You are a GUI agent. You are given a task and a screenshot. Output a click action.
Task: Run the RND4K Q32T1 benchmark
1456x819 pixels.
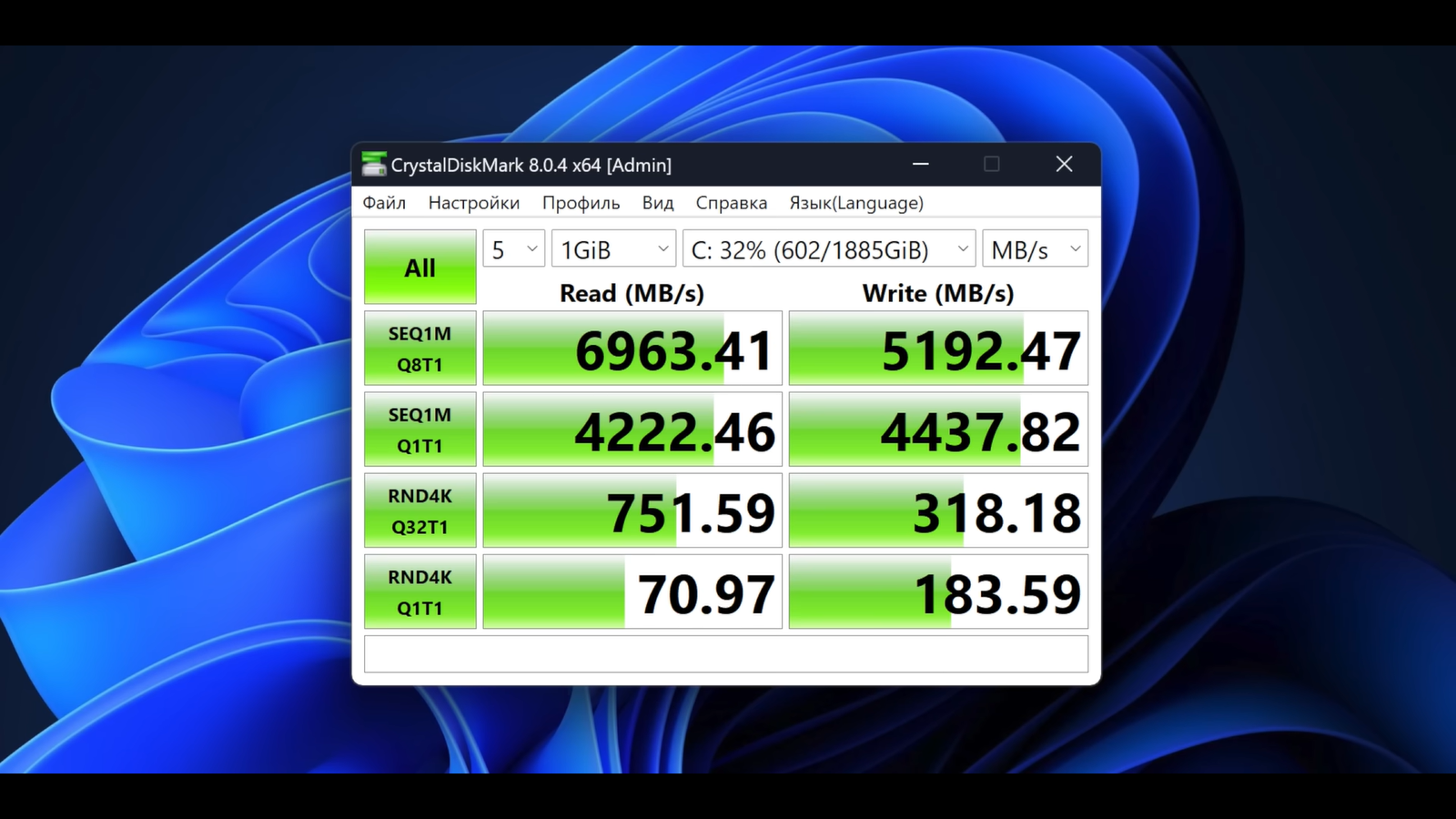(420, 511)
